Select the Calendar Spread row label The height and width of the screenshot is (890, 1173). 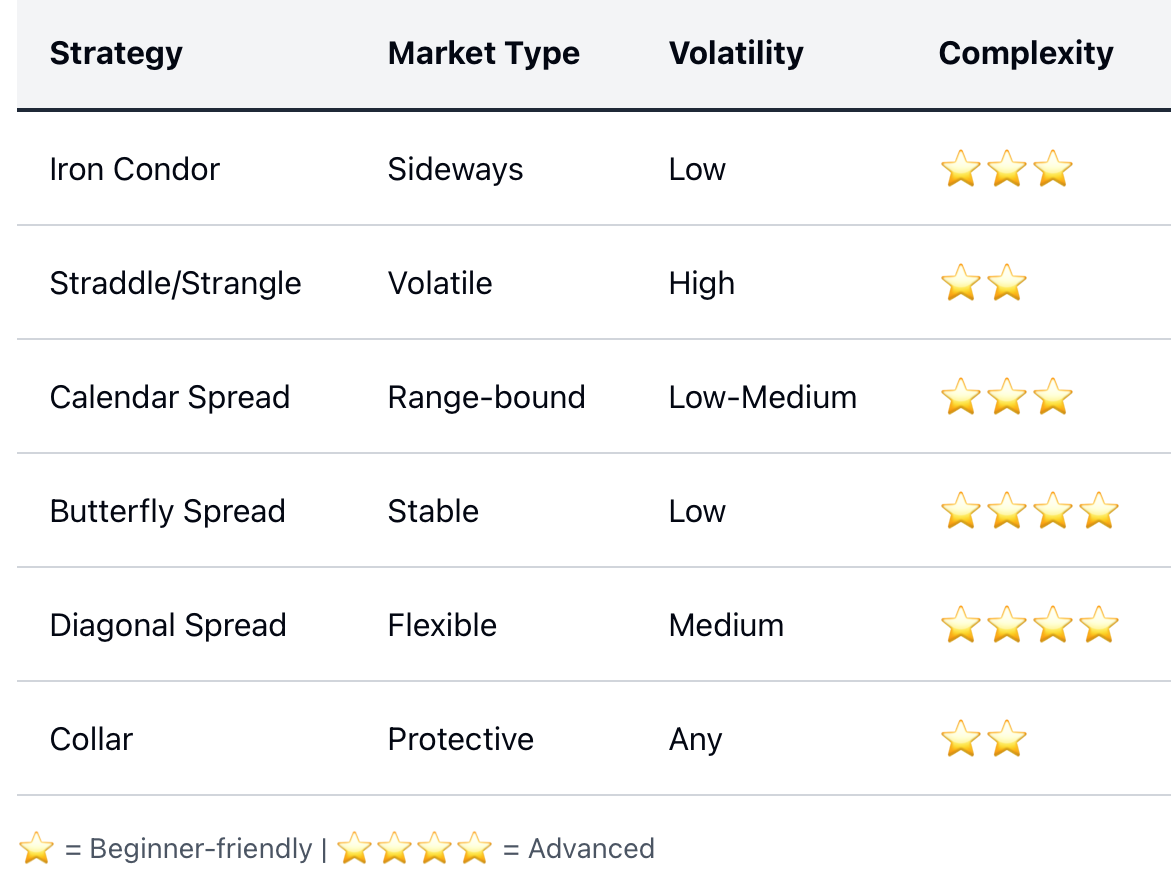pyautogui.click(x=170, y=397)
